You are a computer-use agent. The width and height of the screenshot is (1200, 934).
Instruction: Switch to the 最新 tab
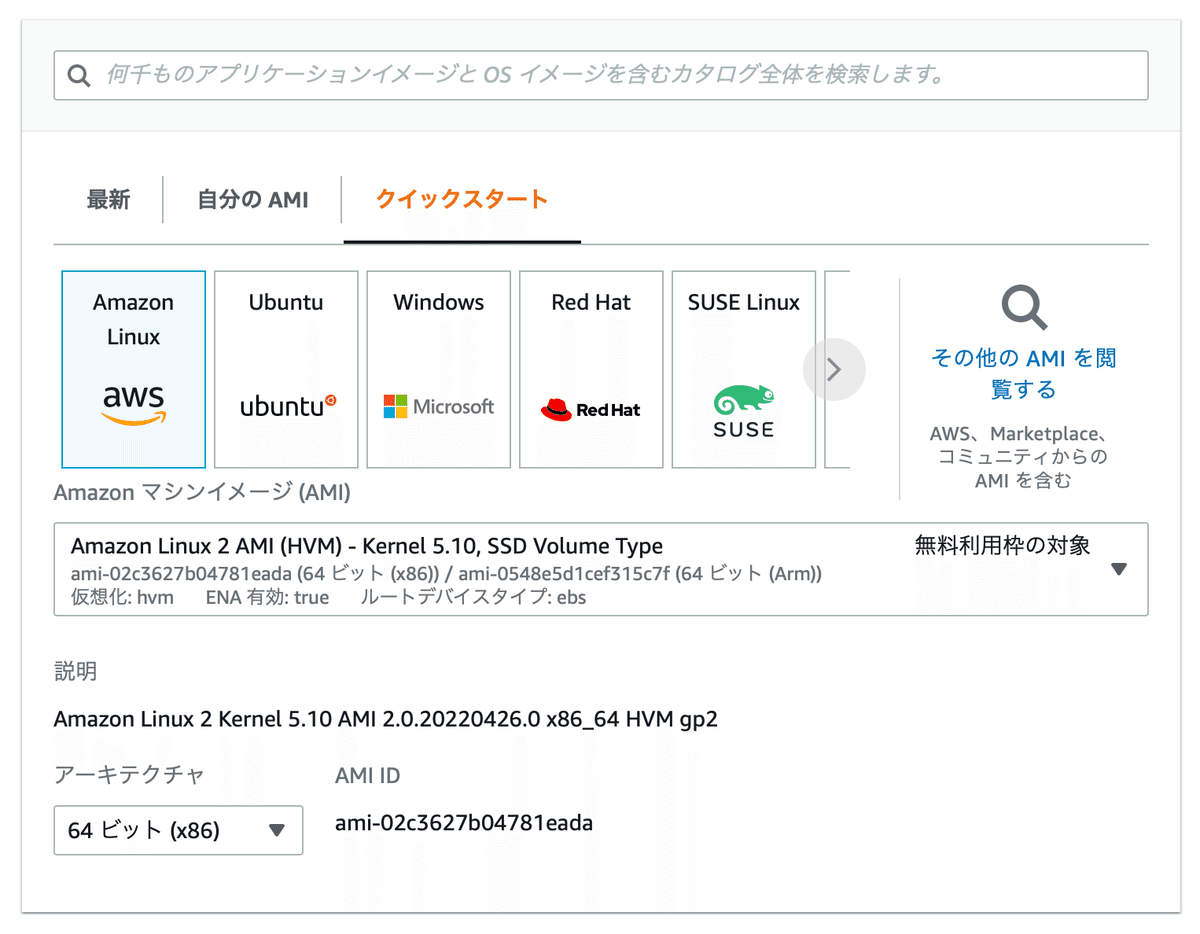pyautogui.click(x=108, y=199)
